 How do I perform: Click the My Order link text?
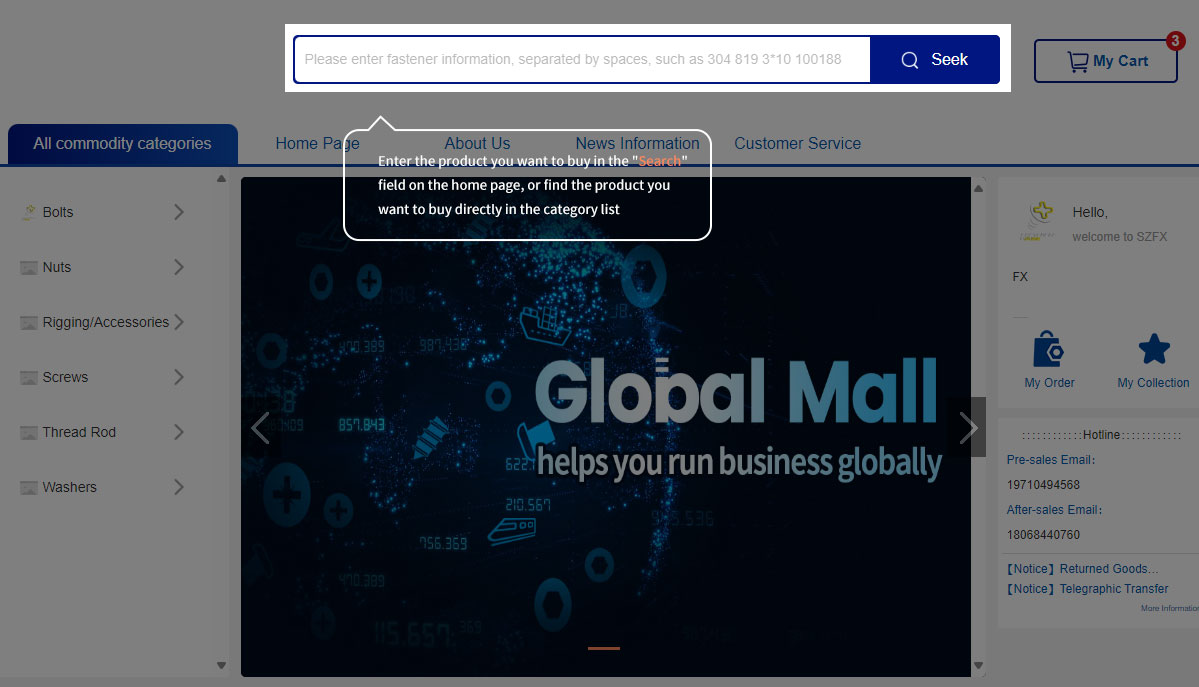(1049, 383)
